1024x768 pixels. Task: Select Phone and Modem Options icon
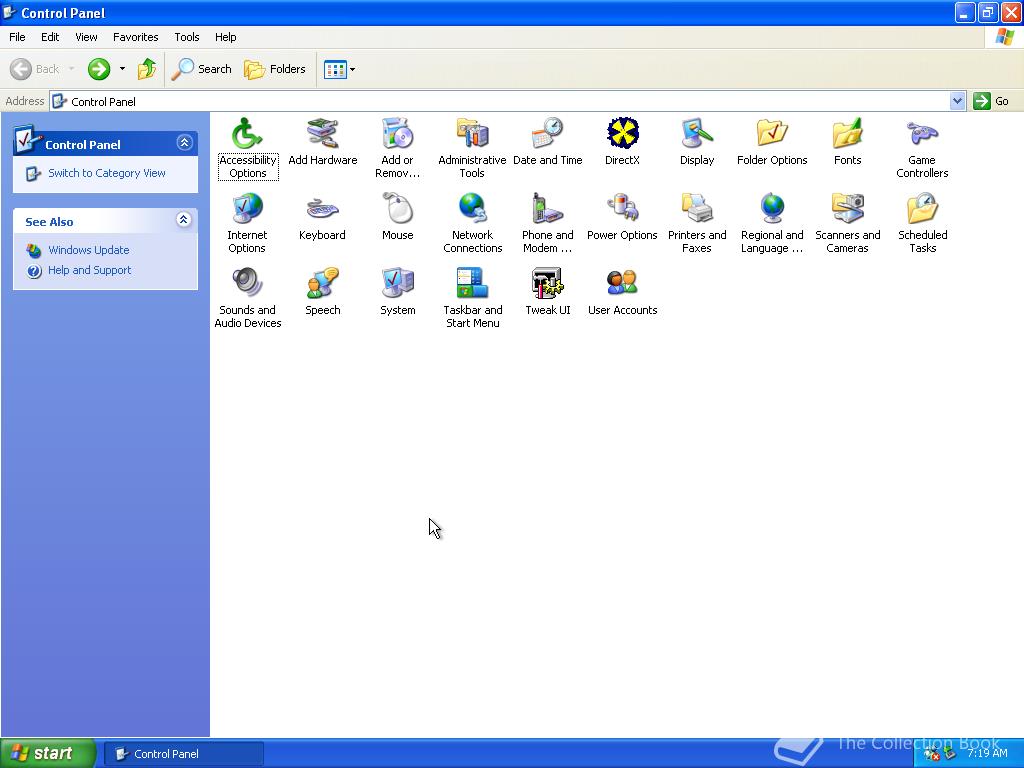point(547,223)
